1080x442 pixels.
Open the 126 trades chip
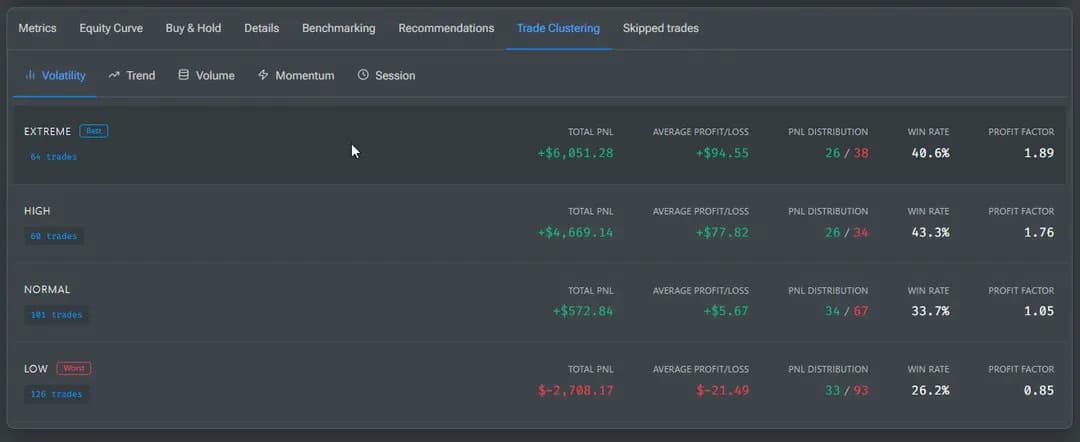56,394
